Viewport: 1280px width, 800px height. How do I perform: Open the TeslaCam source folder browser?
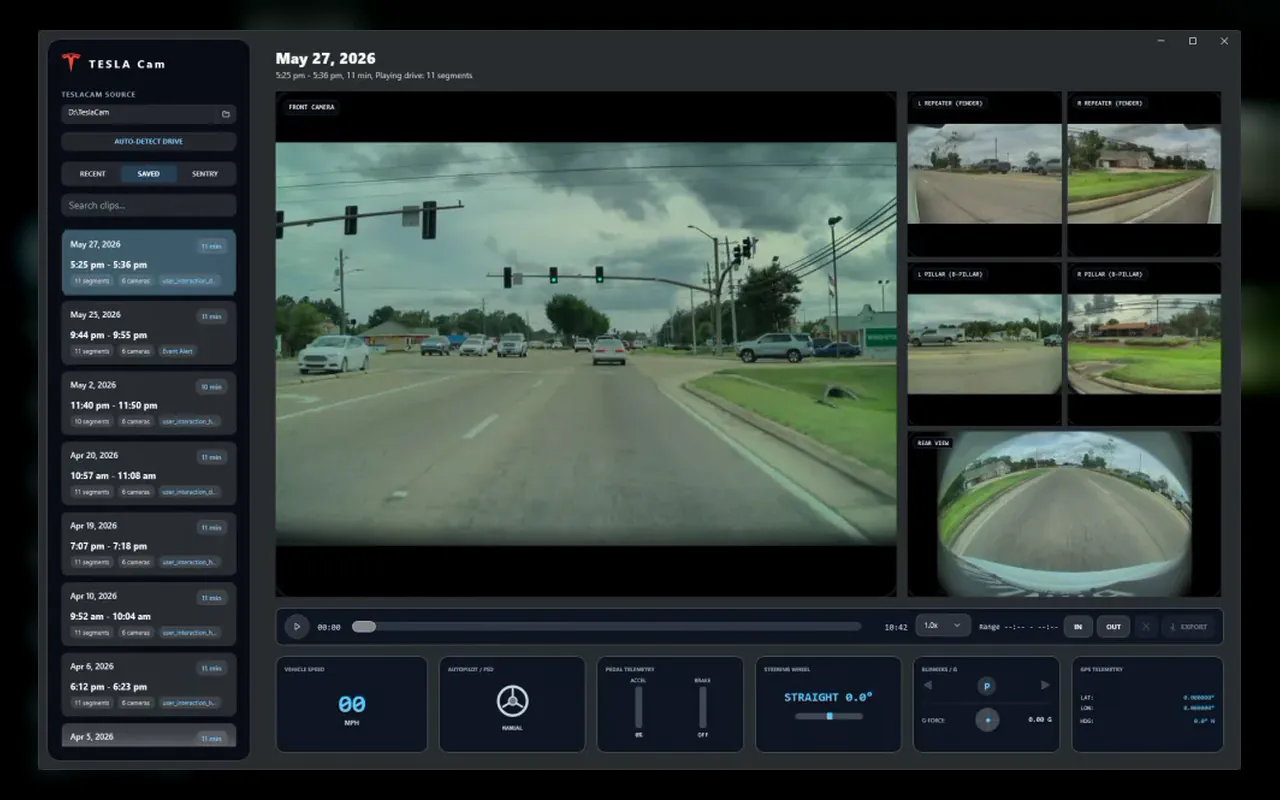click(x=227, y=114)
